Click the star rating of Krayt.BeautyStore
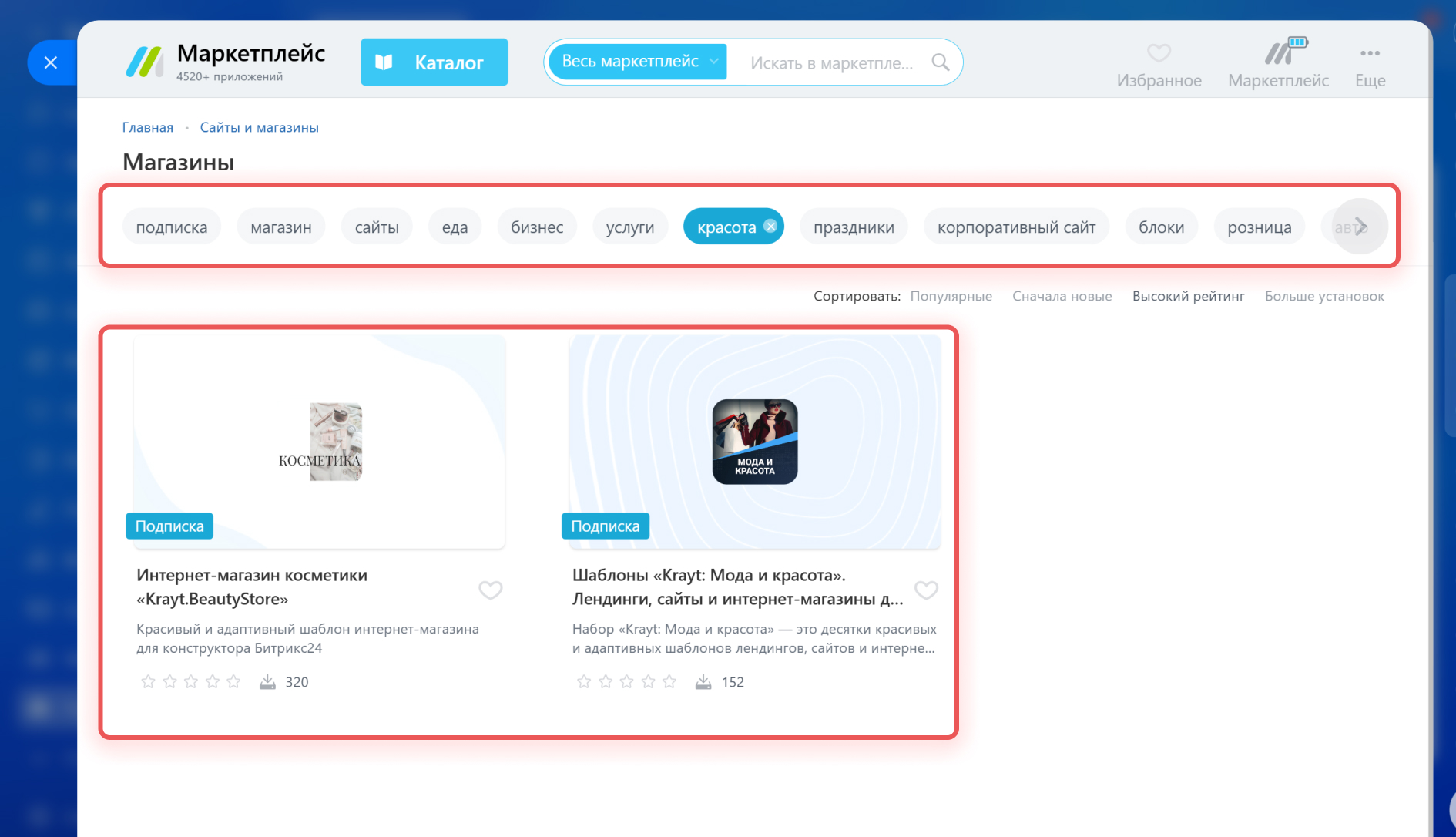This screenshot has height=837, width=1456. [x=191, y=682]
